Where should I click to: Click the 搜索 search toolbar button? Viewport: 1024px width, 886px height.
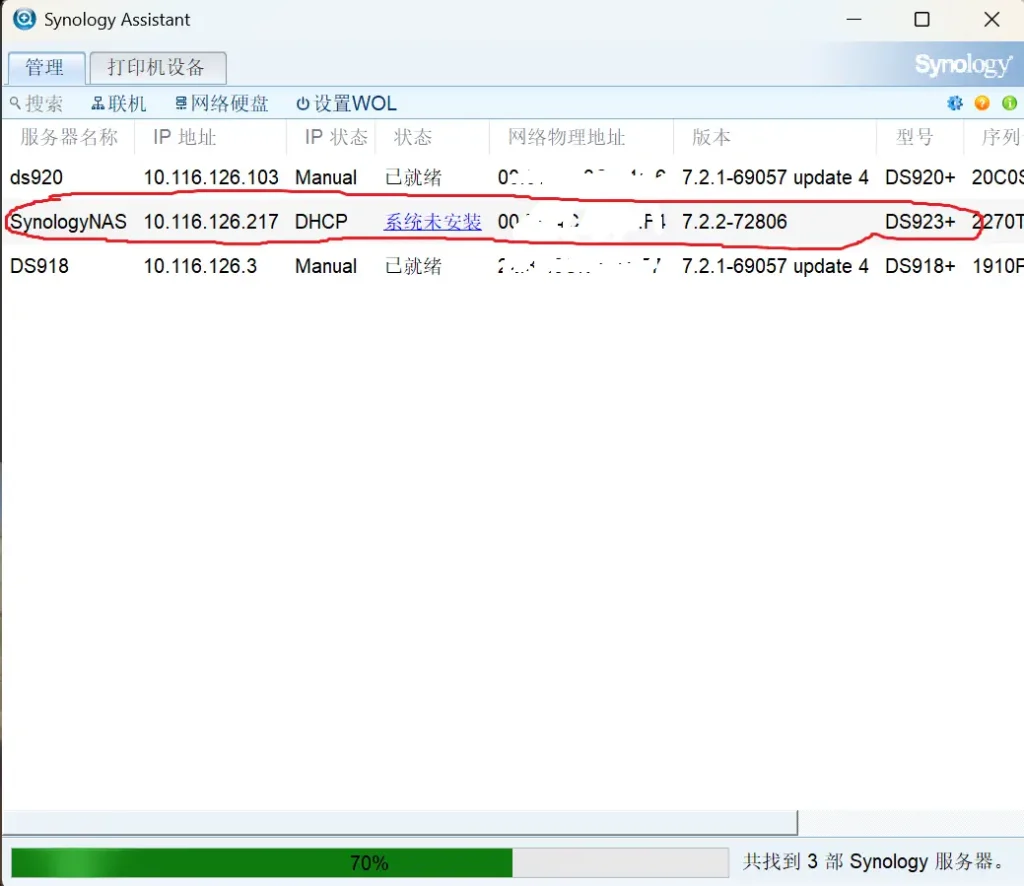37,104
